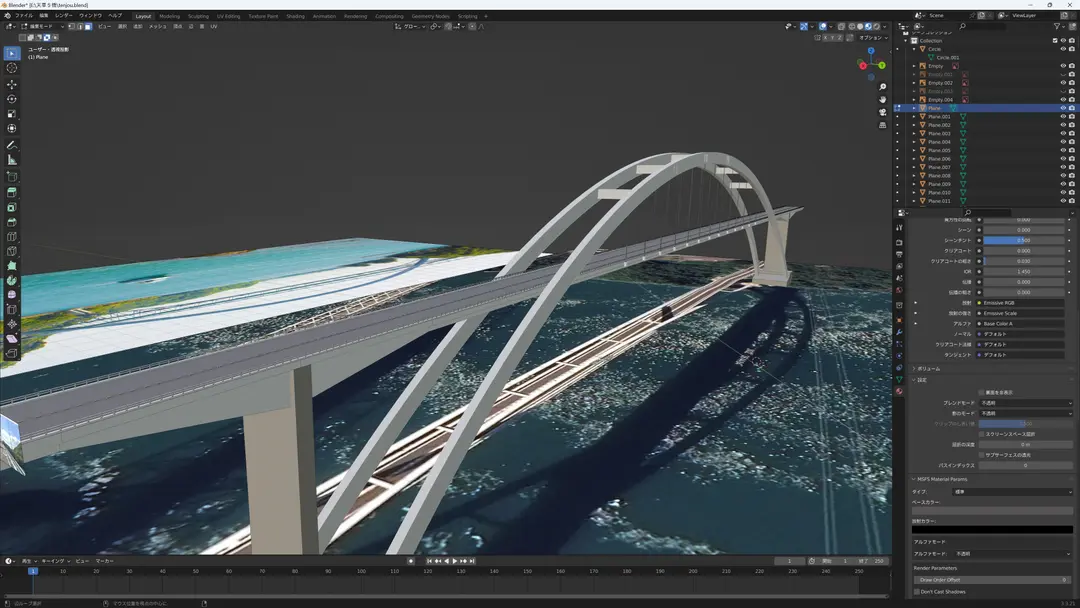Select the Cursor tool in the left toolbar
Image resolution: width=1080 pixels, height=608 pixels.
[x=12, y=68]
